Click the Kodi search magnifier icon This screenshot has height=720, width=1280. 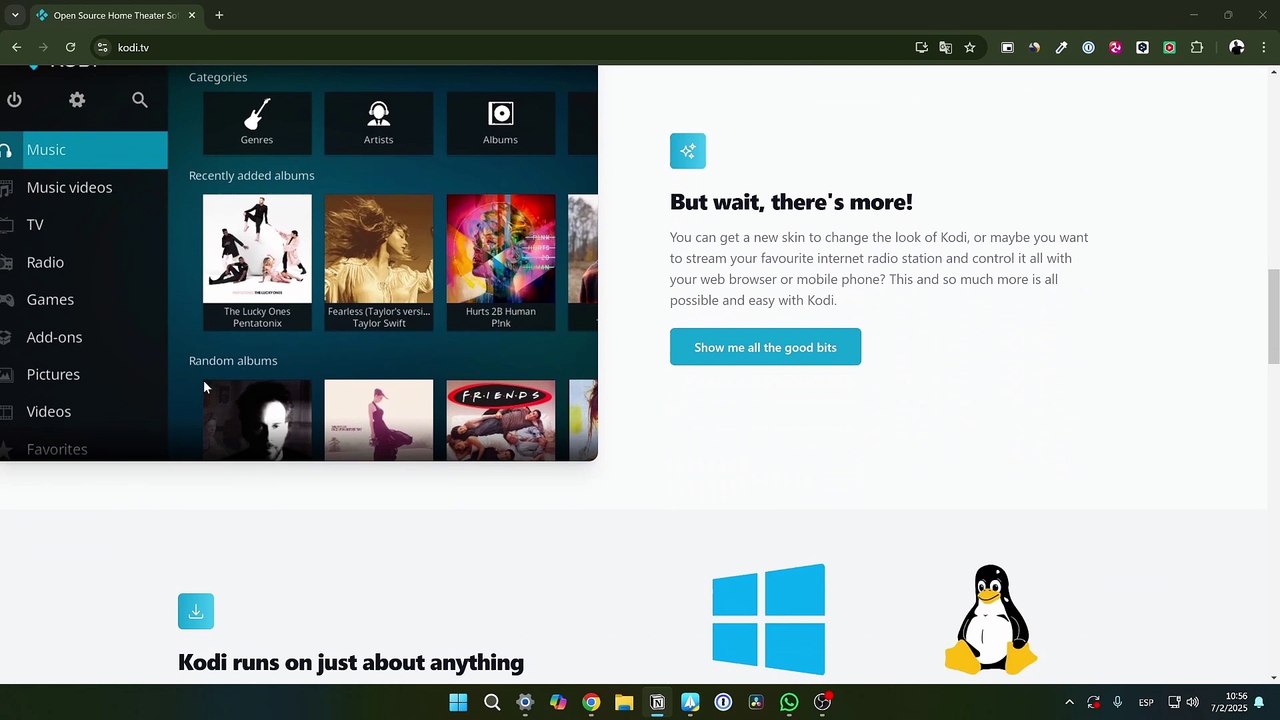pos(140,100)
